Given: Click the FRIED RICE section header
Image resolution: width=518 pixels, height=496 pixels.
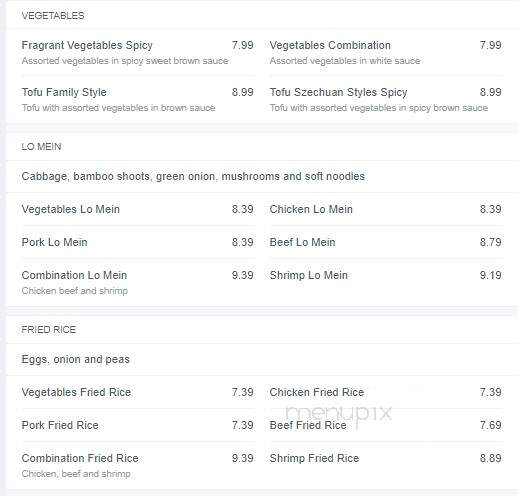Looking at the screenshot, I should pyautogui.click(x=49, y=330).
